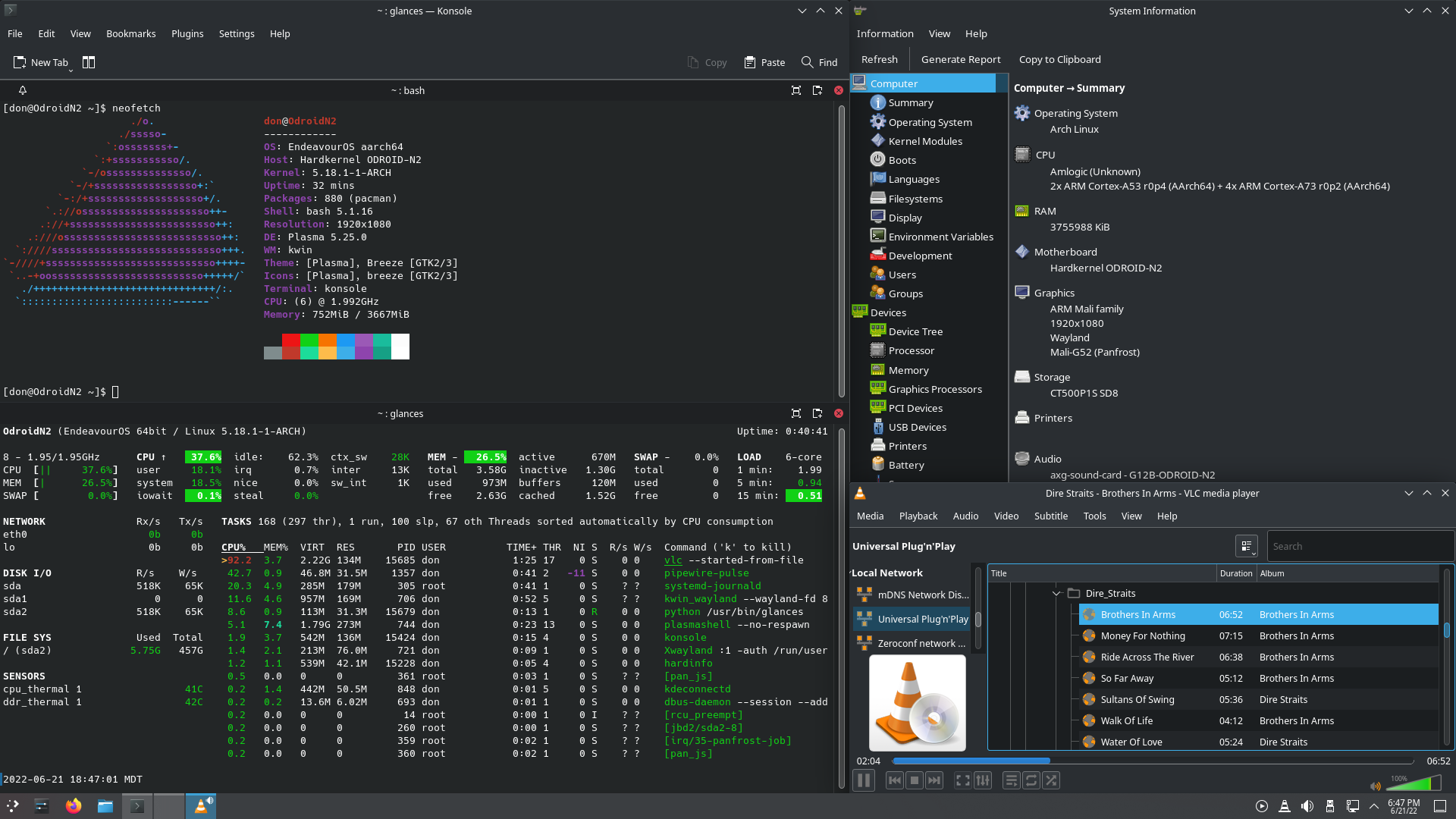Viewport: 1456px width, 819px height.
Task: Detach the glances terminal pane
Action: [x=817, y=413]
